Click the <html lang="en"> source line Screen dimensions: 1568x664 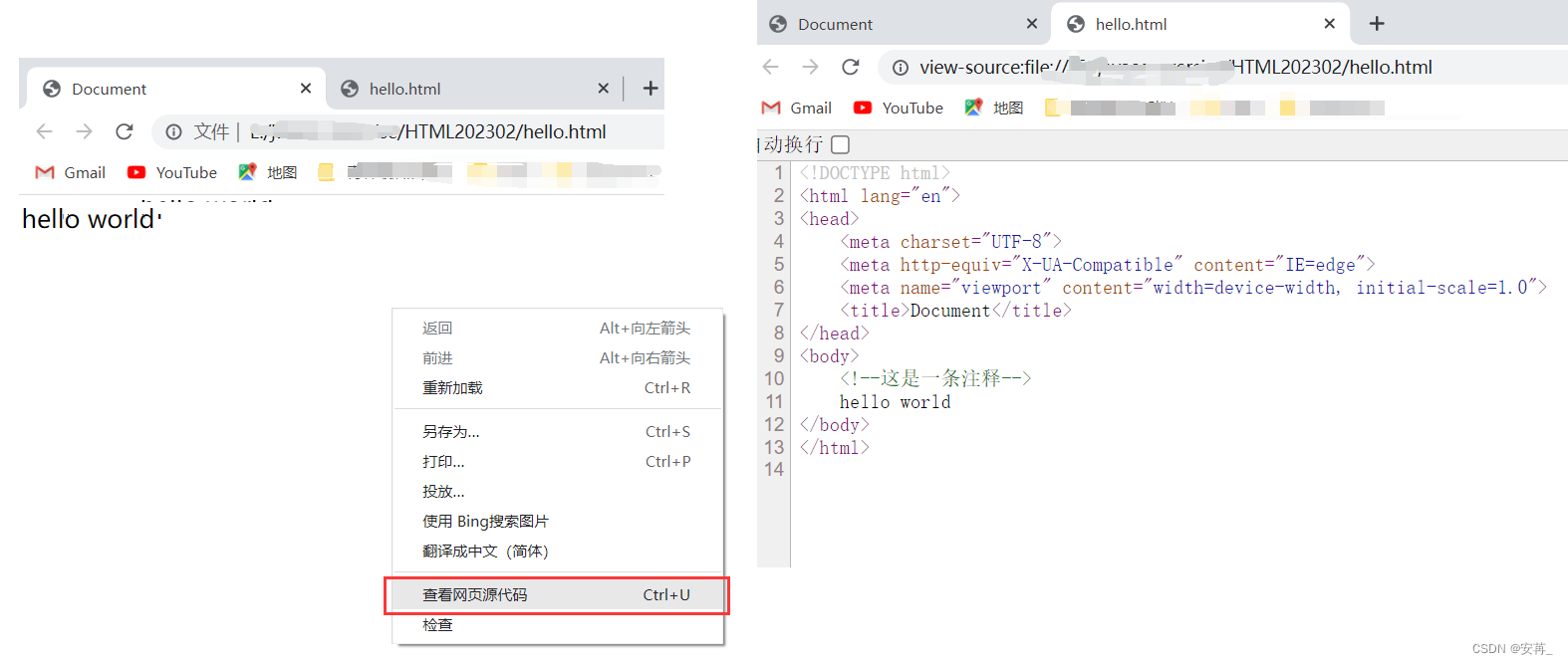(x=880, y=196)
